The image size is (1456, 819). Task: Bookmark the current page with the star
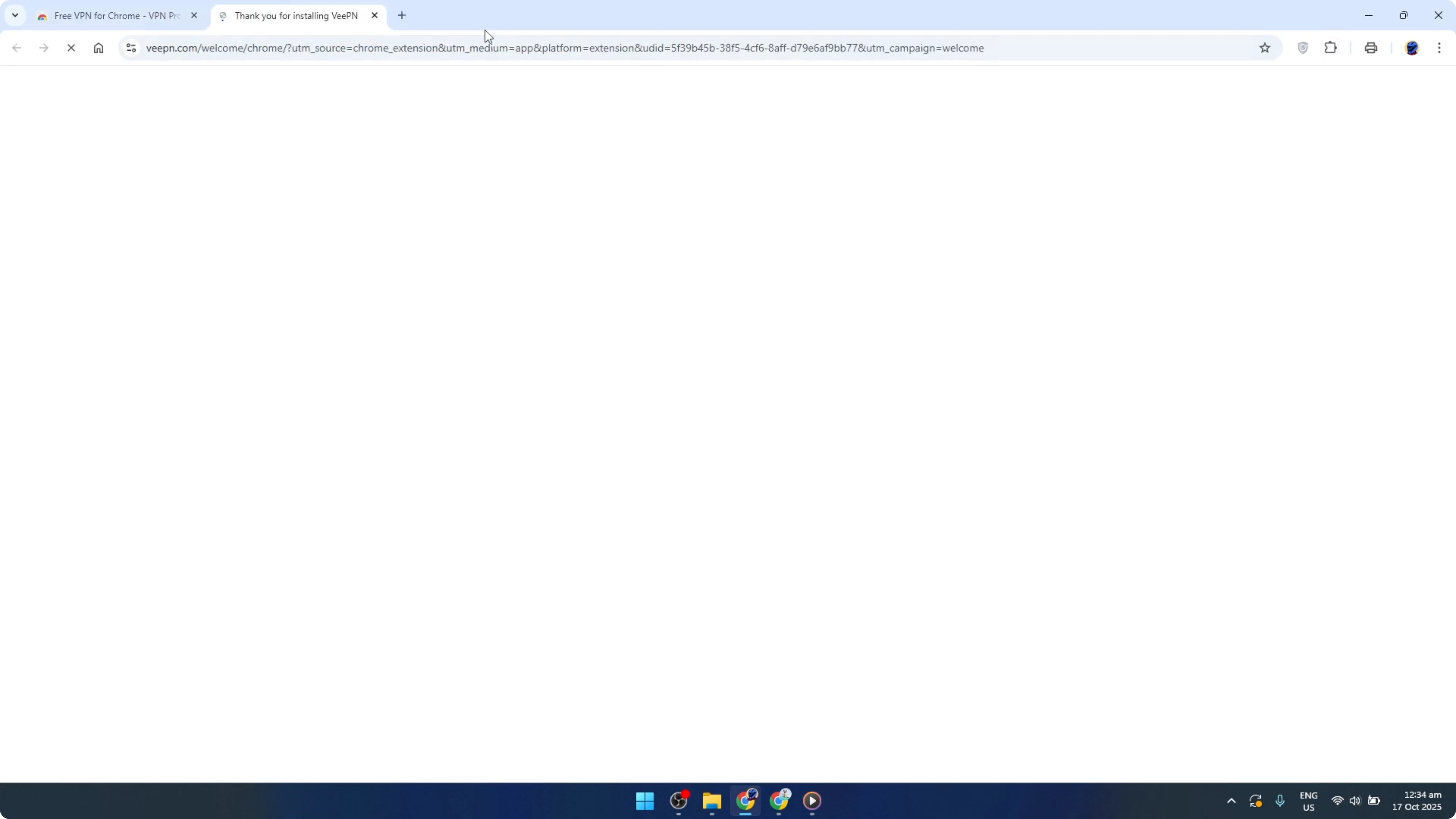pyautogui.click(x=1265, y=48)
